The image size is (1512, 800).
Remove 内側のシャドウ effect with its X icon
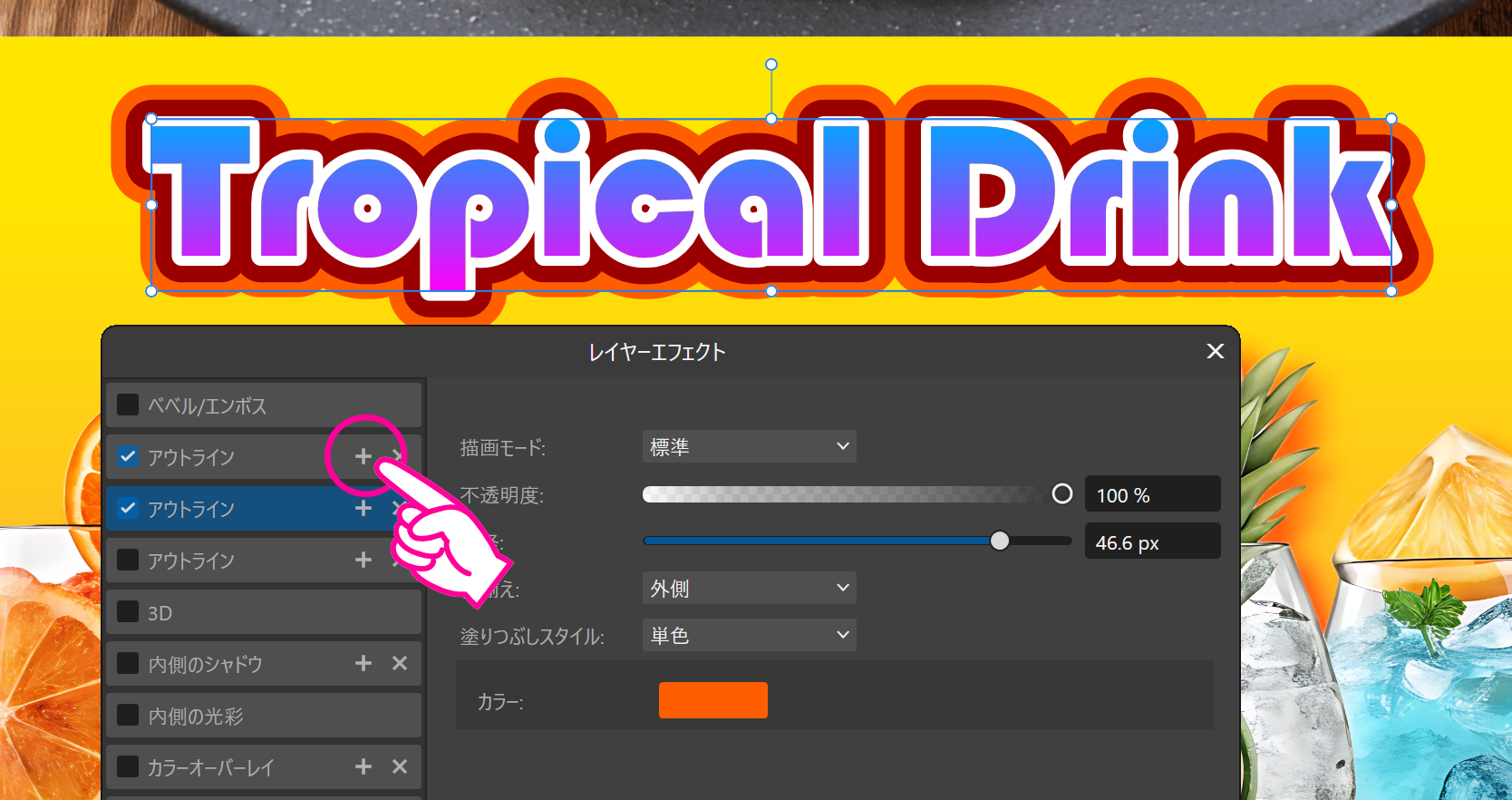click(400, 663)
